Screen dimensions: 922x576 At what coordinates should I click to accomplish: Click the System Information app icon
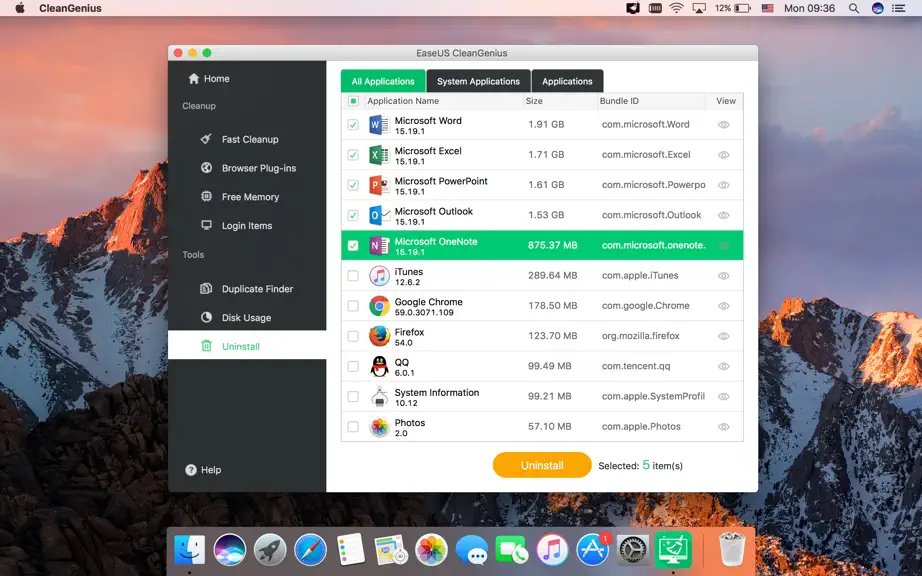379,397
